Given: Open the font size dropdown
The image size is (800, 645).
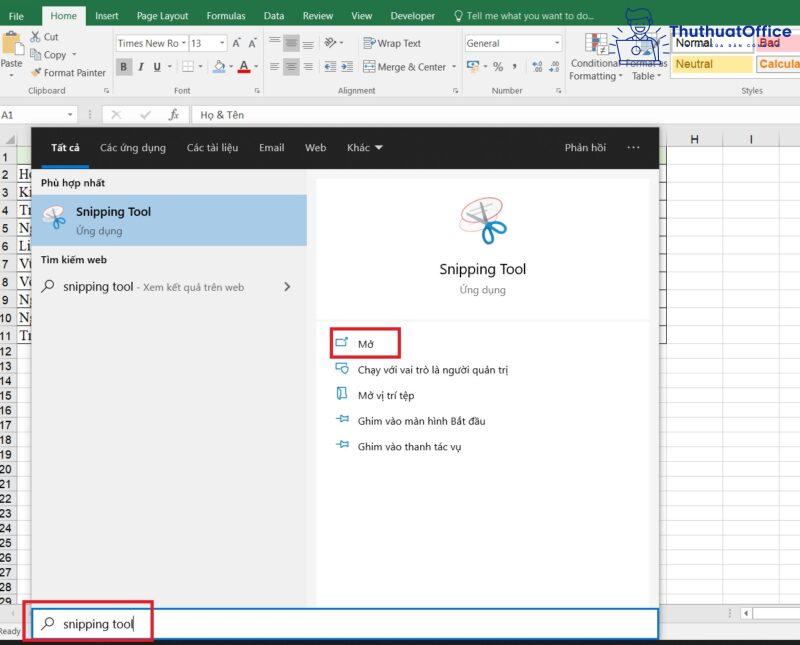Looking at the screenshot, I should (222, 43).
